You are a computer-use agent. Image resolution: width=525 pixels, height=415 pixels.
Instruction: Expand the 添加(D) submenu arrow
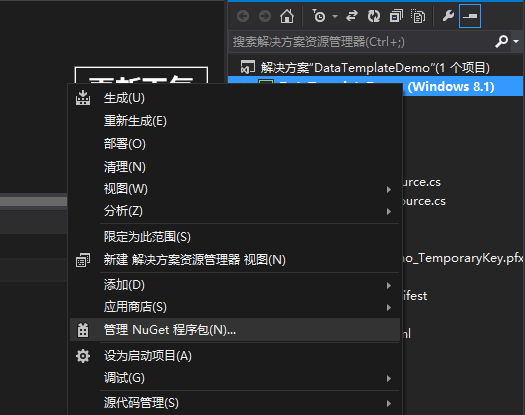tap(389, 285)
